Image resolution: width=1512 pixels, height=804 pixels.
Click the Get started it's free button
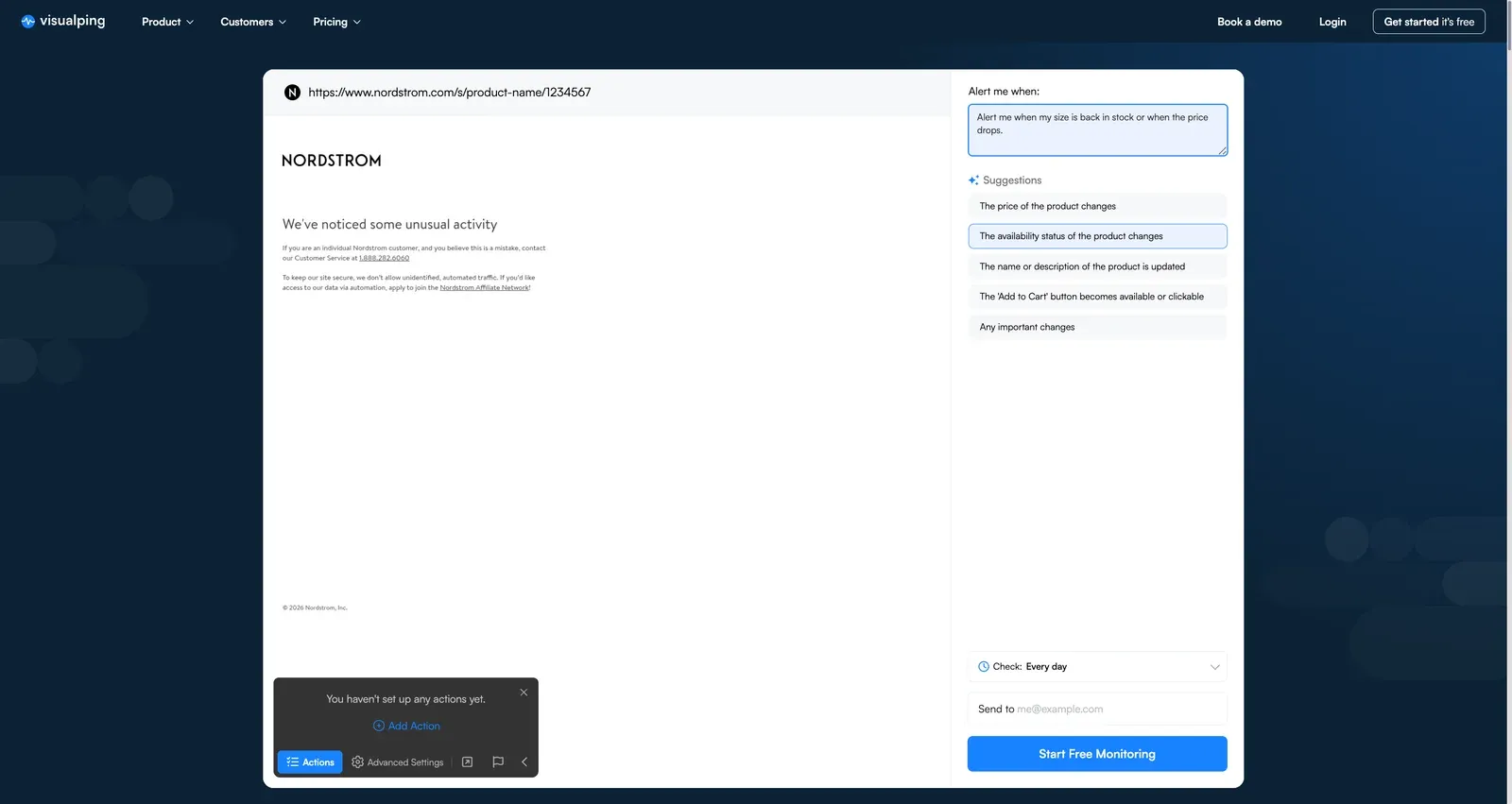click(x=1428, y=22)
